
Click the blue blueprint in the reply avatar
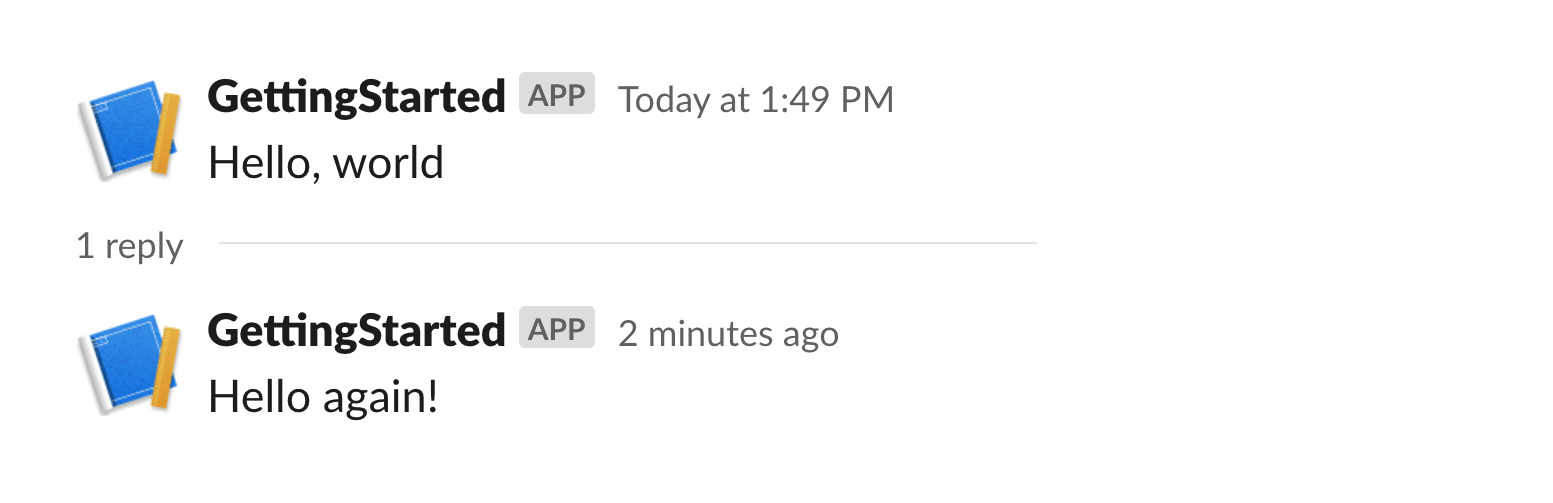[123, 362]
